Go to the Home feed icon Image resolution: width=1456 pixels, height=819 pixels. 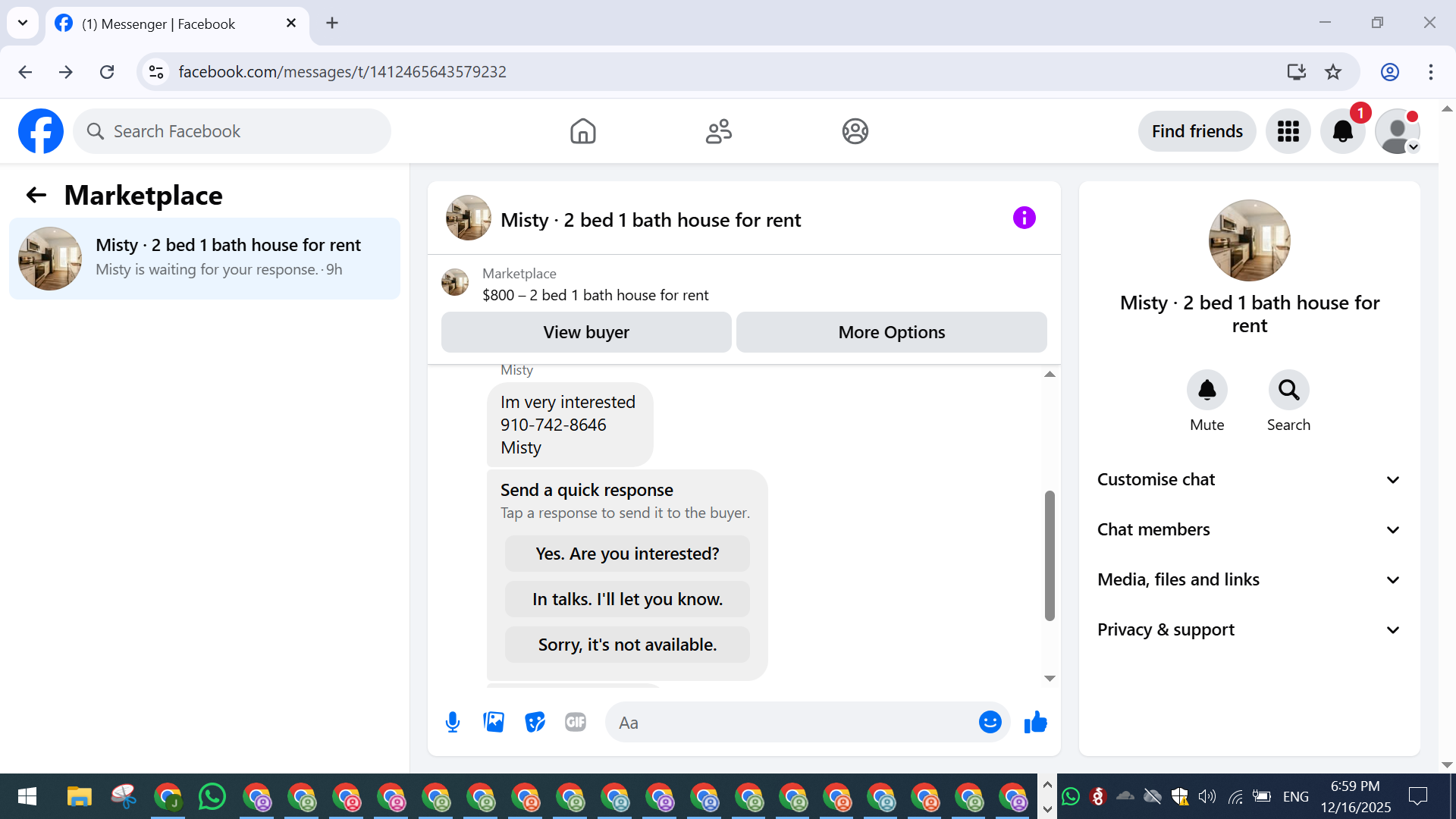pos(583,131)
